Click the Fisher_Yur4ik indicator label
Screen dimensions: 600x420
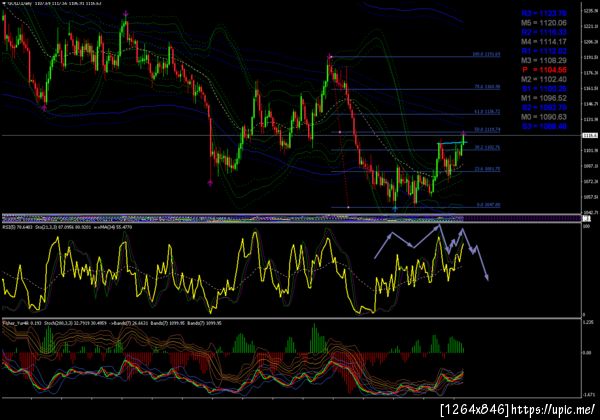(22, 323)
